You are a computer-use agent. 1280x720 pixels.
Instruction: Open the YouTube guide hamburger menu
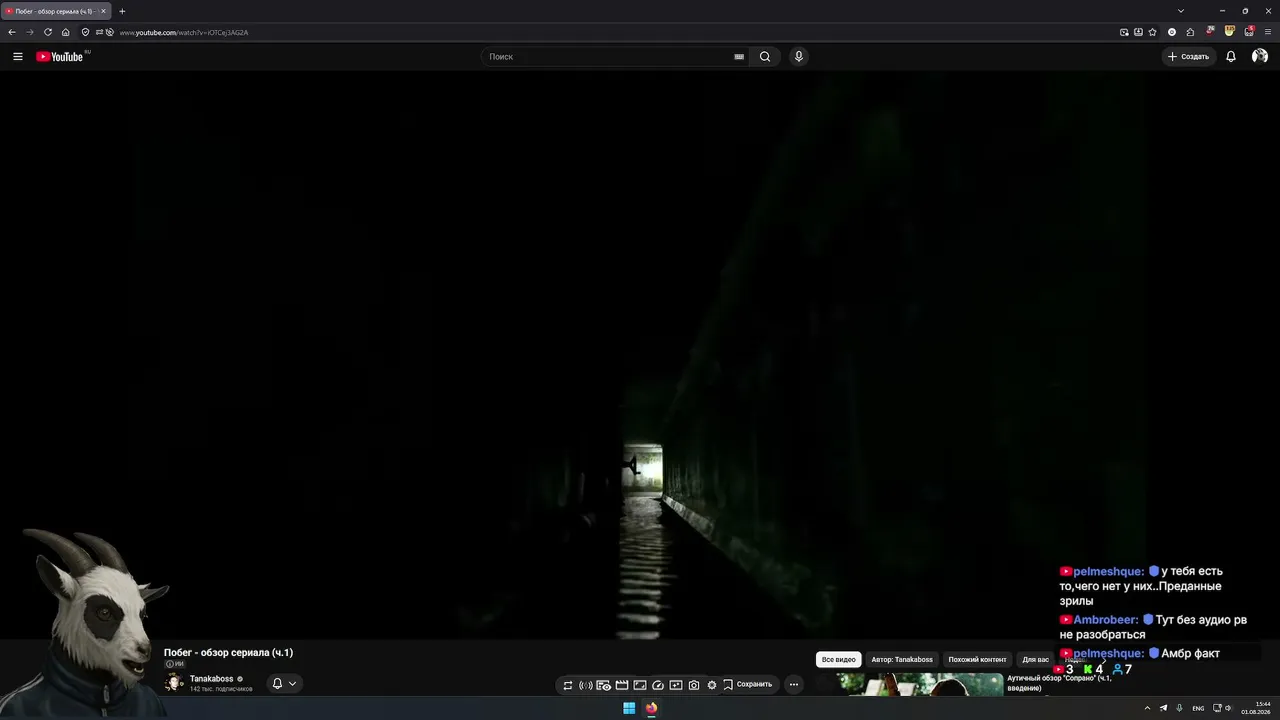[x=17, y=57]
